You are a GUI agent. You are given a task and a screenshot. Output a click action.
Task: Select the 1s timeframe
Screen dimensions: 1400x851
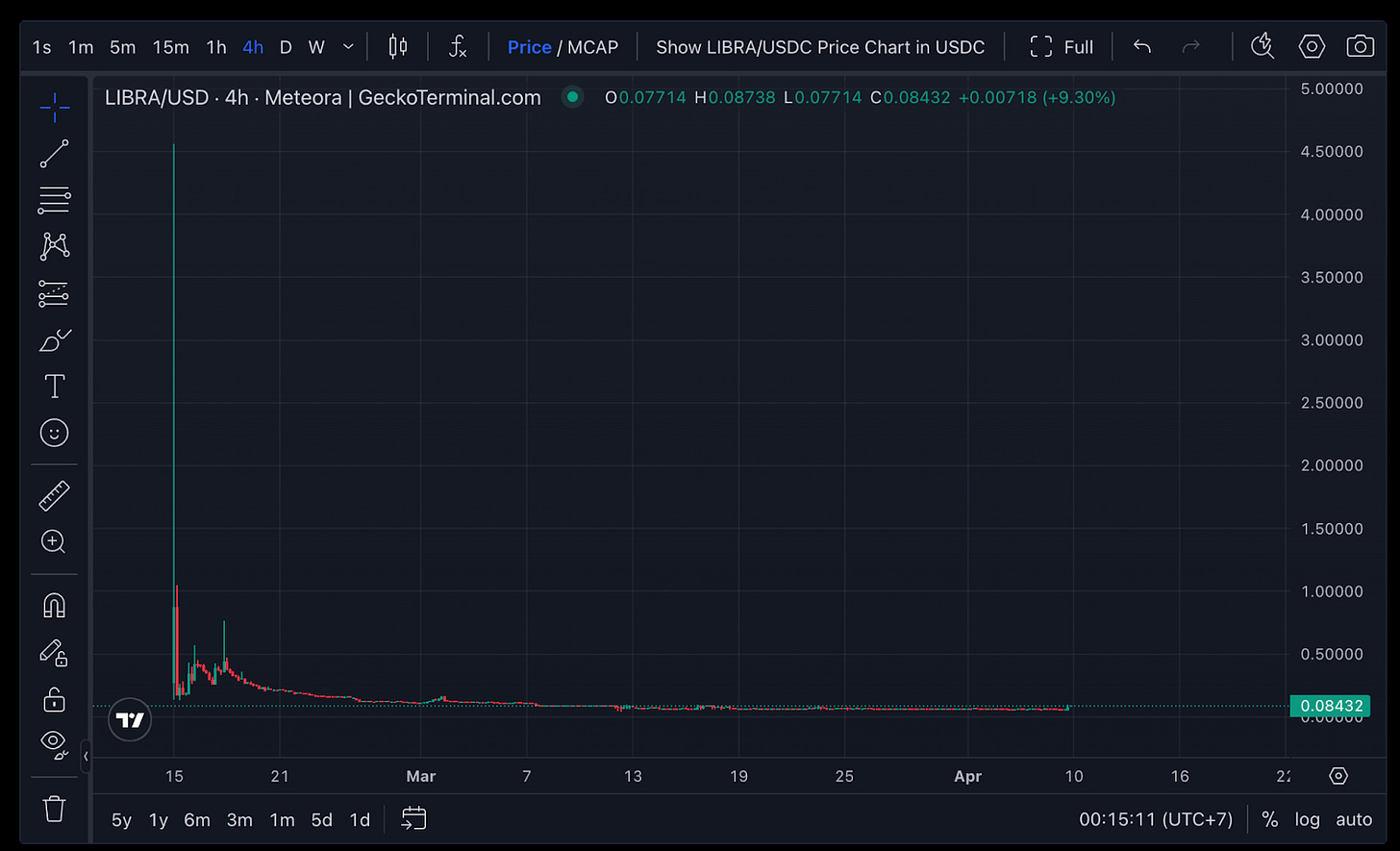coord(42,46)
